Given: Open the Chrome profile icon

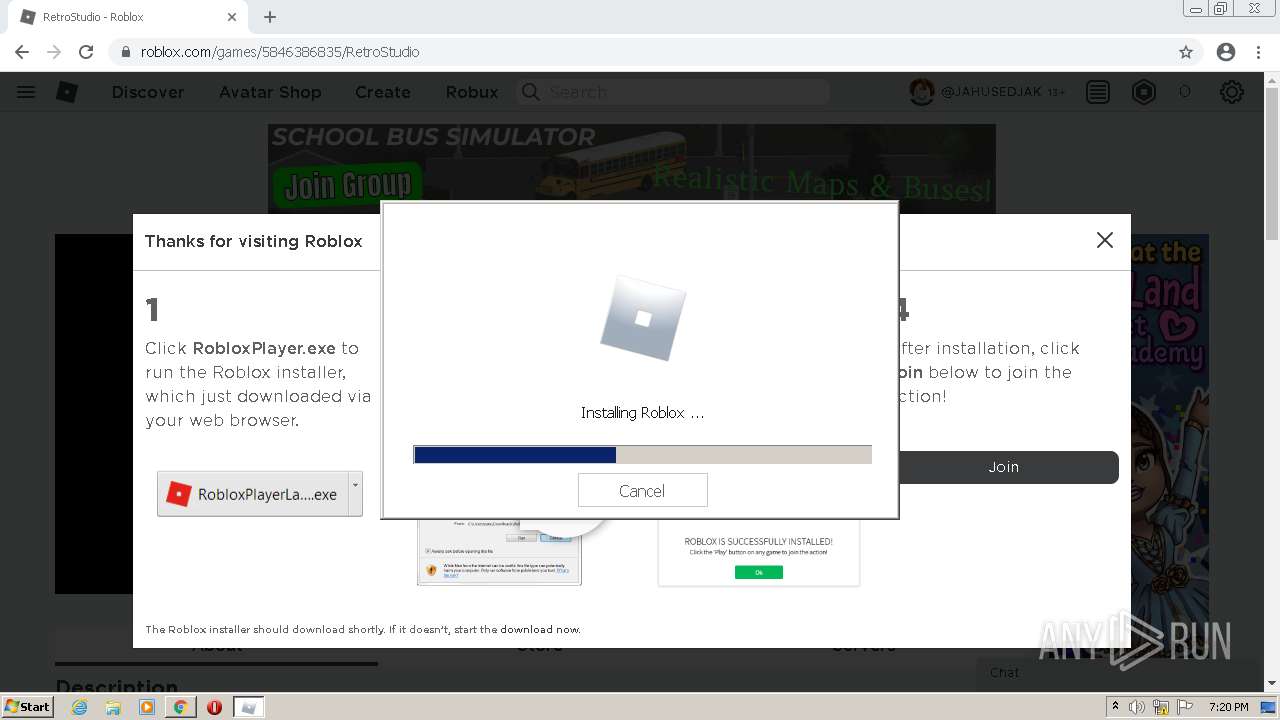Looking at the screenshot, I should point(1226,52).
